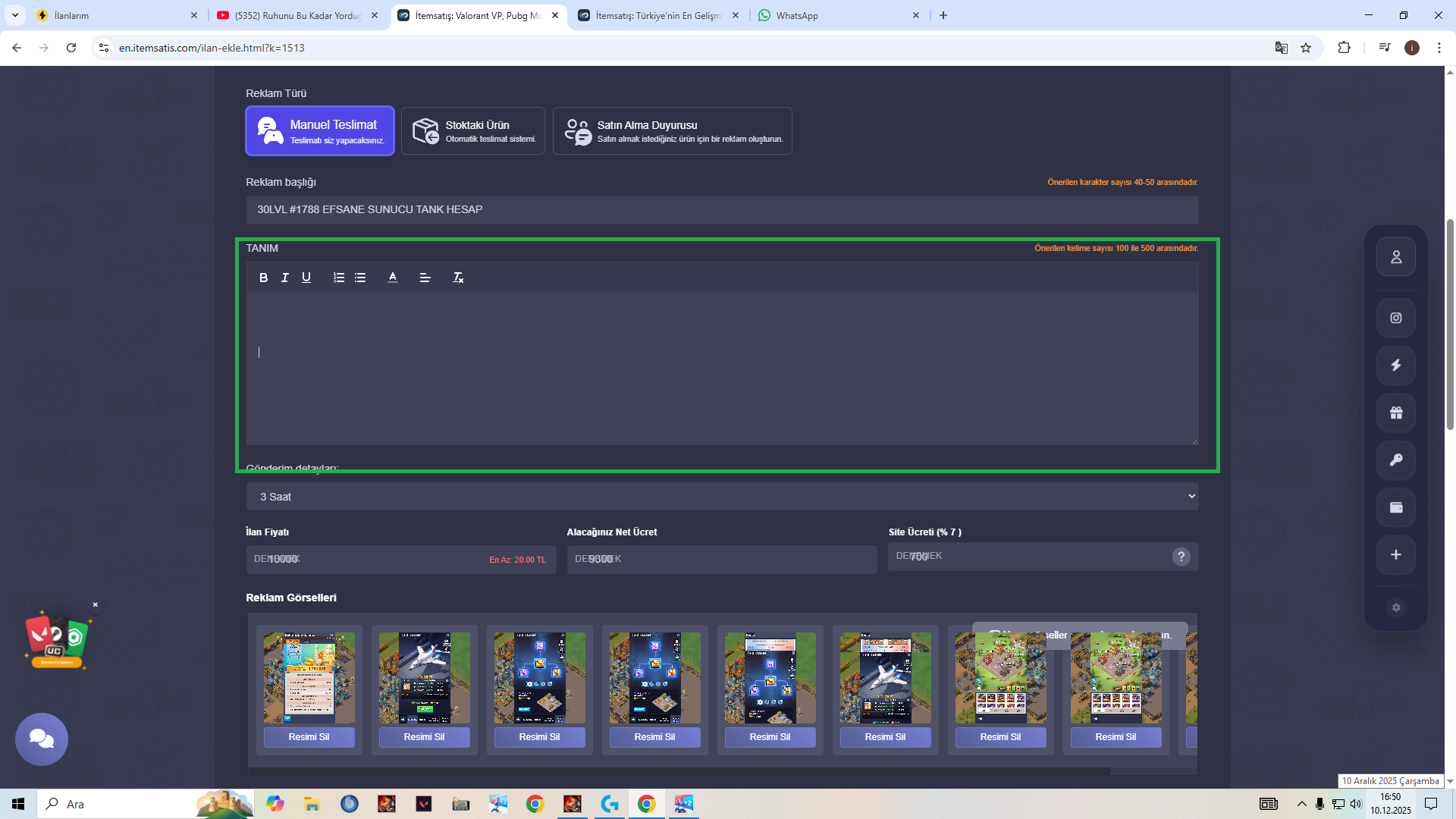Go back to the previous page
This screenshot has height=819, width=1456.
pyautogui.click(x=17, y=48)
